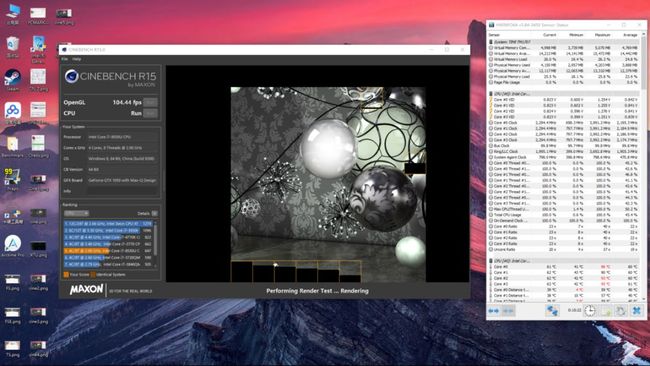Click the Run button beside CPU
The image size is (650, 366).
click(150, 113)
